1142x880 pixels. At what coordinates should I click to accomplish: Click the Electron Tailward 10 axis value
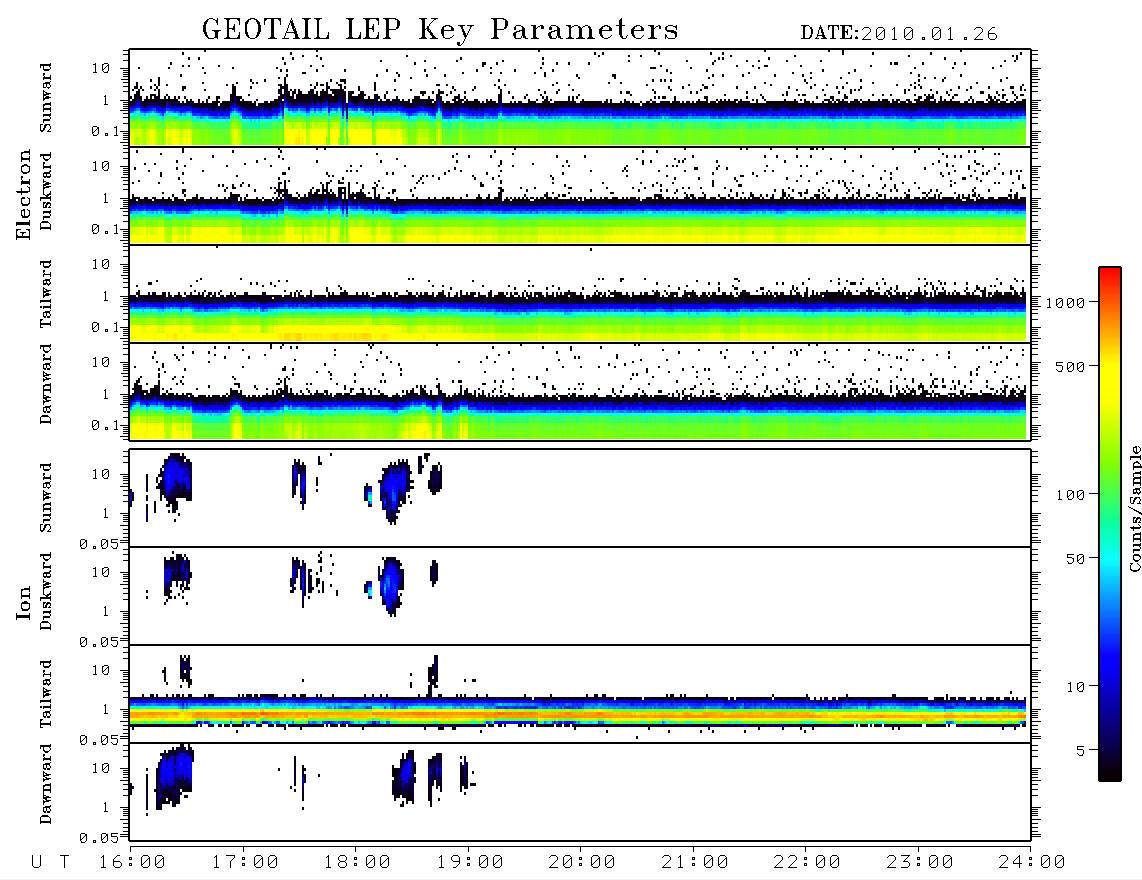coord(101,264)
